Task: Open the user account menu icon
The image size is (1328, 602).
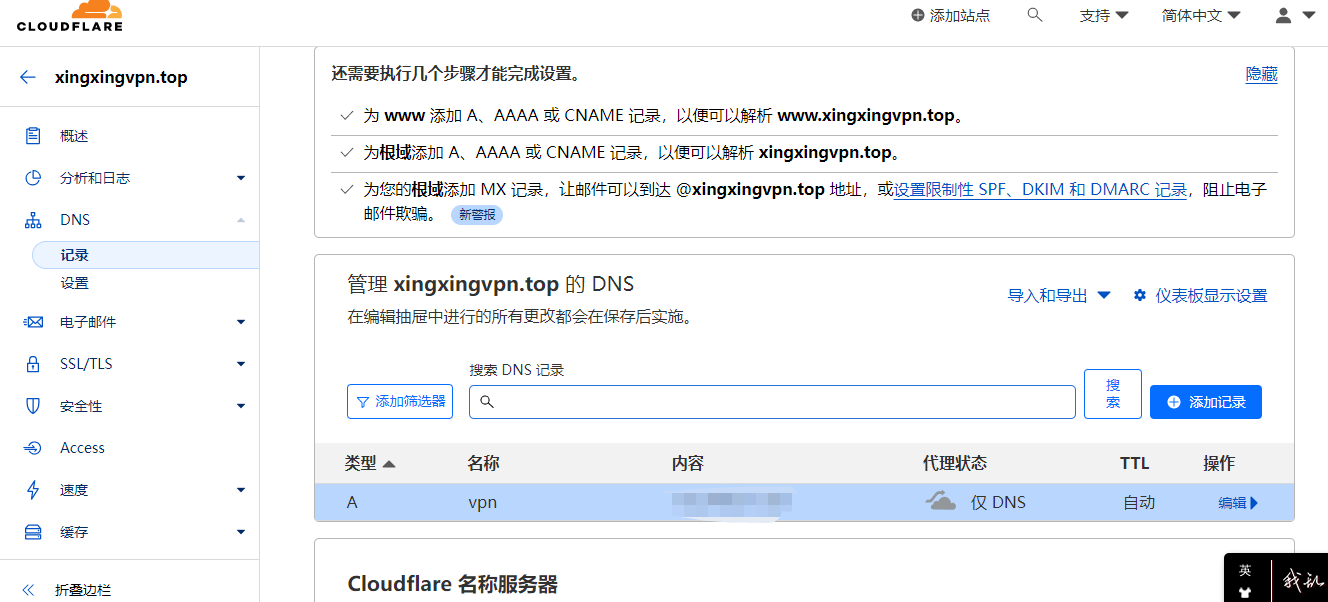Action: [x=1284, y=15]
